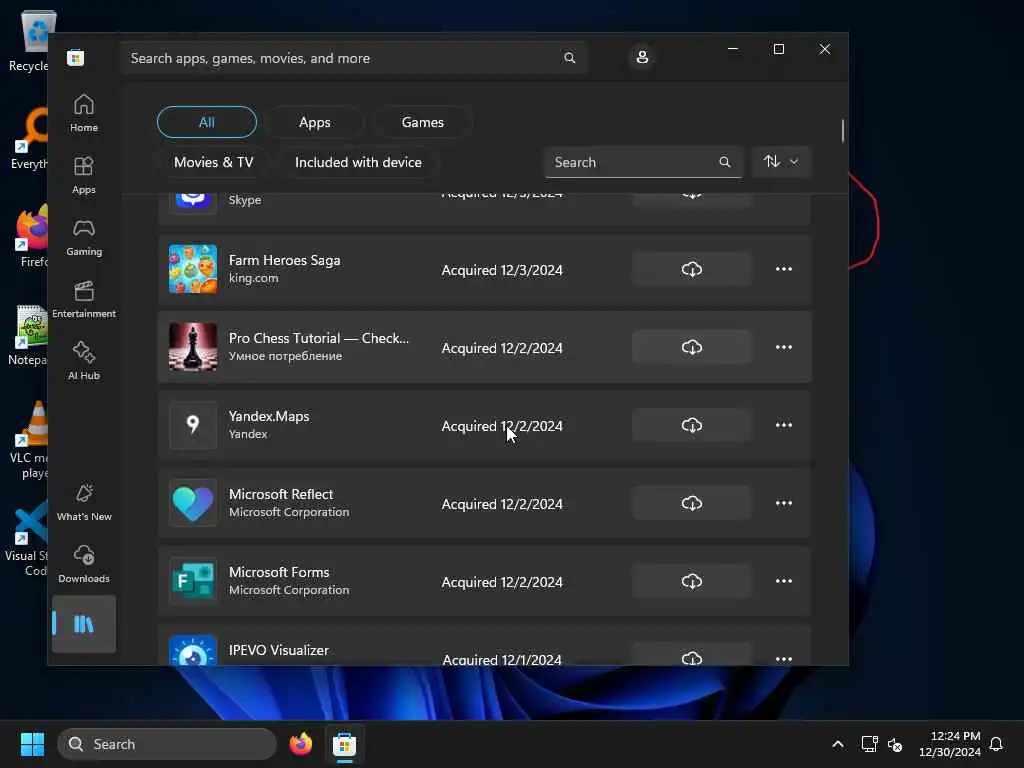Open the Apps section in sidebar
Screen dimensions: 1024x768
[x=84, y=175]
